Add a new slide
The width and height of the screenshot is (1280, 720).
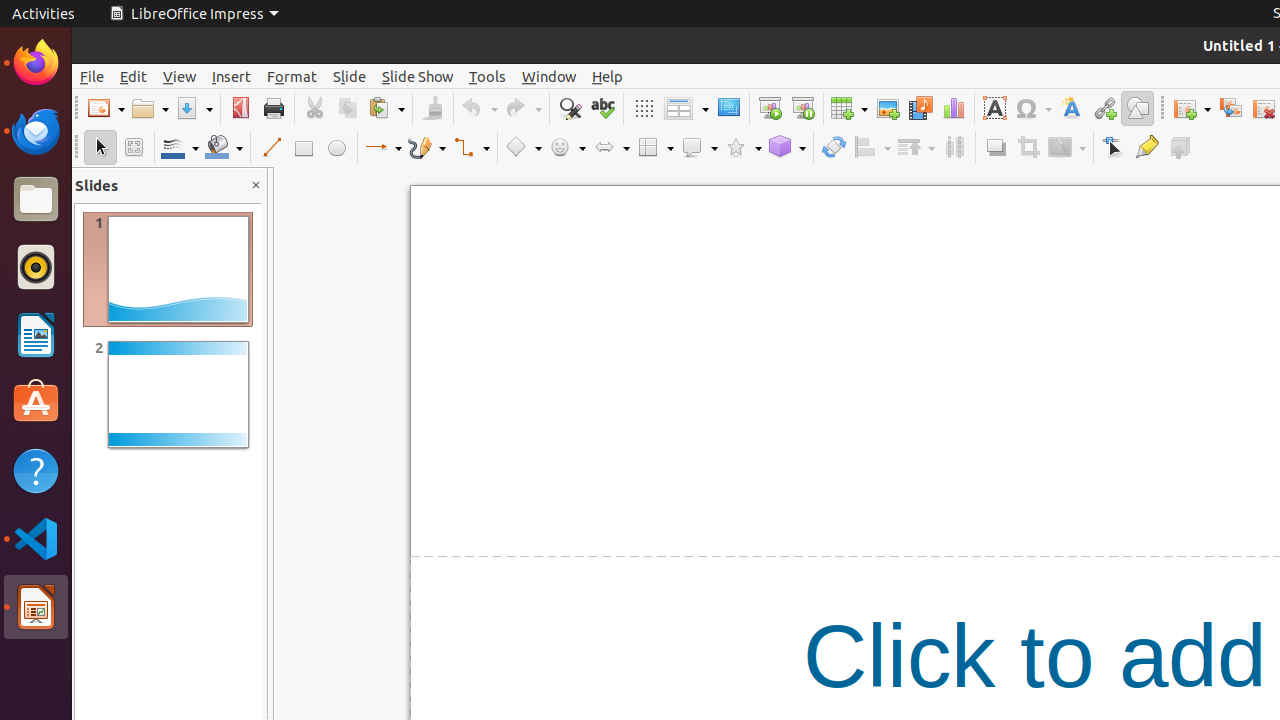point(1186,108)
